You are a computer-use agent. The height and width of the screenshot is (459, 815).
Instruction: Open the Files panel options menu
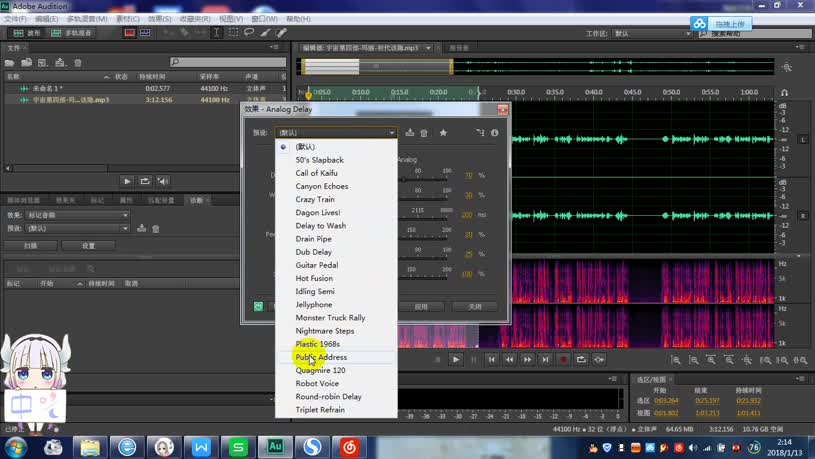[x=274, y=47]
